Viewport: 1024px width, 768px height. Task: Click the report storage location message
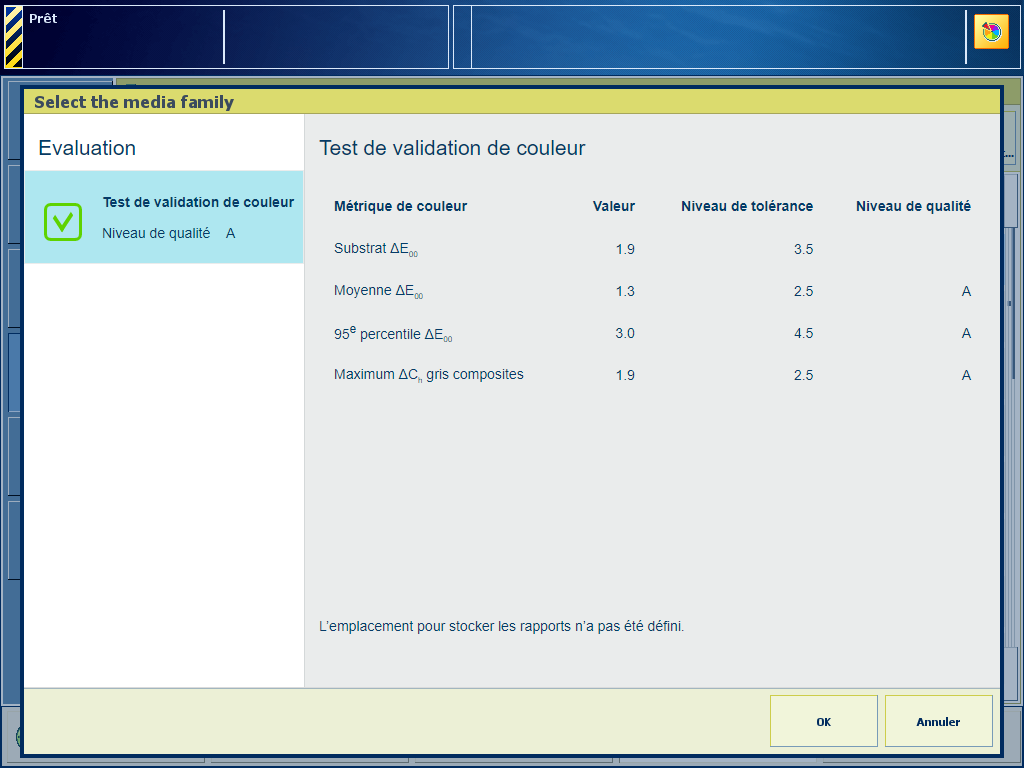click(501, 627)
